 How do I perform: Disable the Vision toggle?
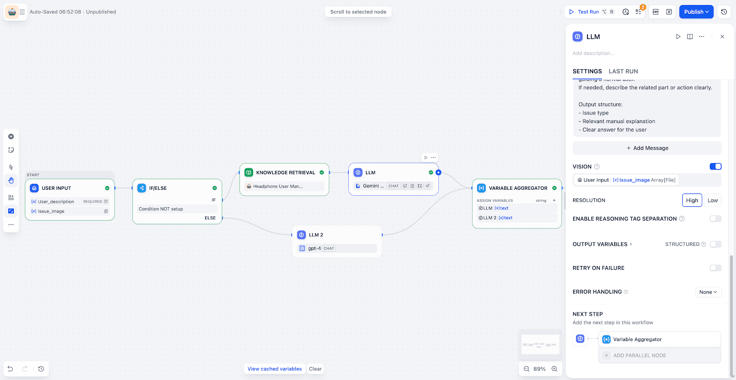(x=715, y=167)
